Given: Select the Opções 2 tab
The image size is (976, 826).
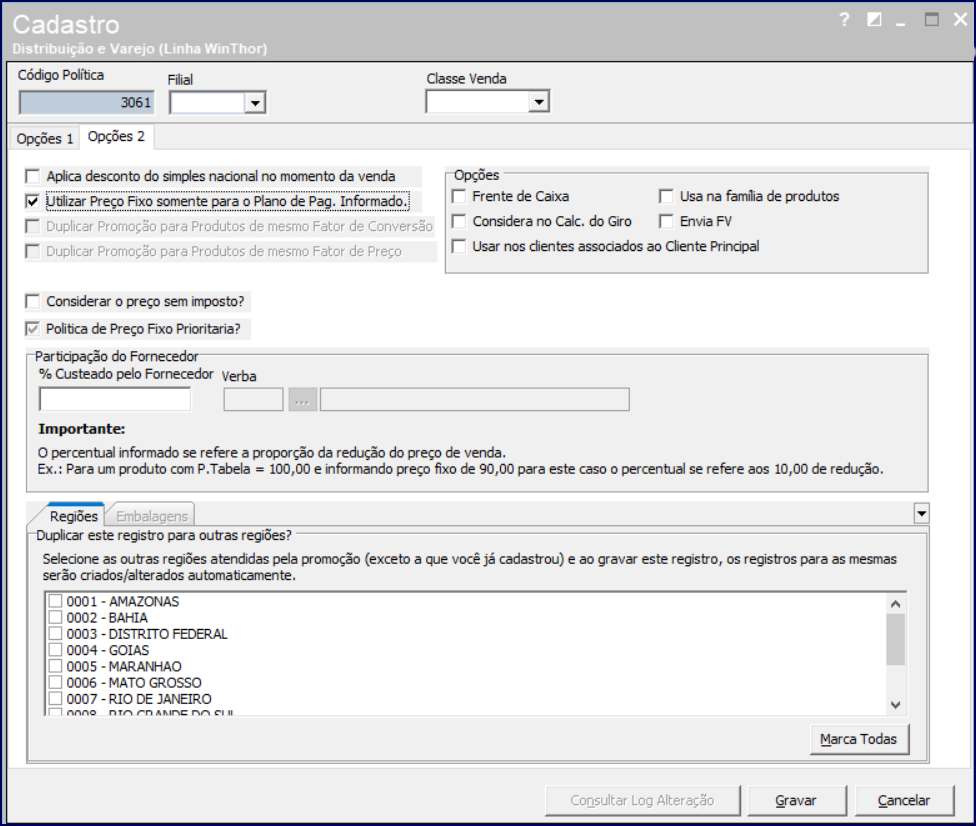Looking at the screenshot, I should coord(116,136).
